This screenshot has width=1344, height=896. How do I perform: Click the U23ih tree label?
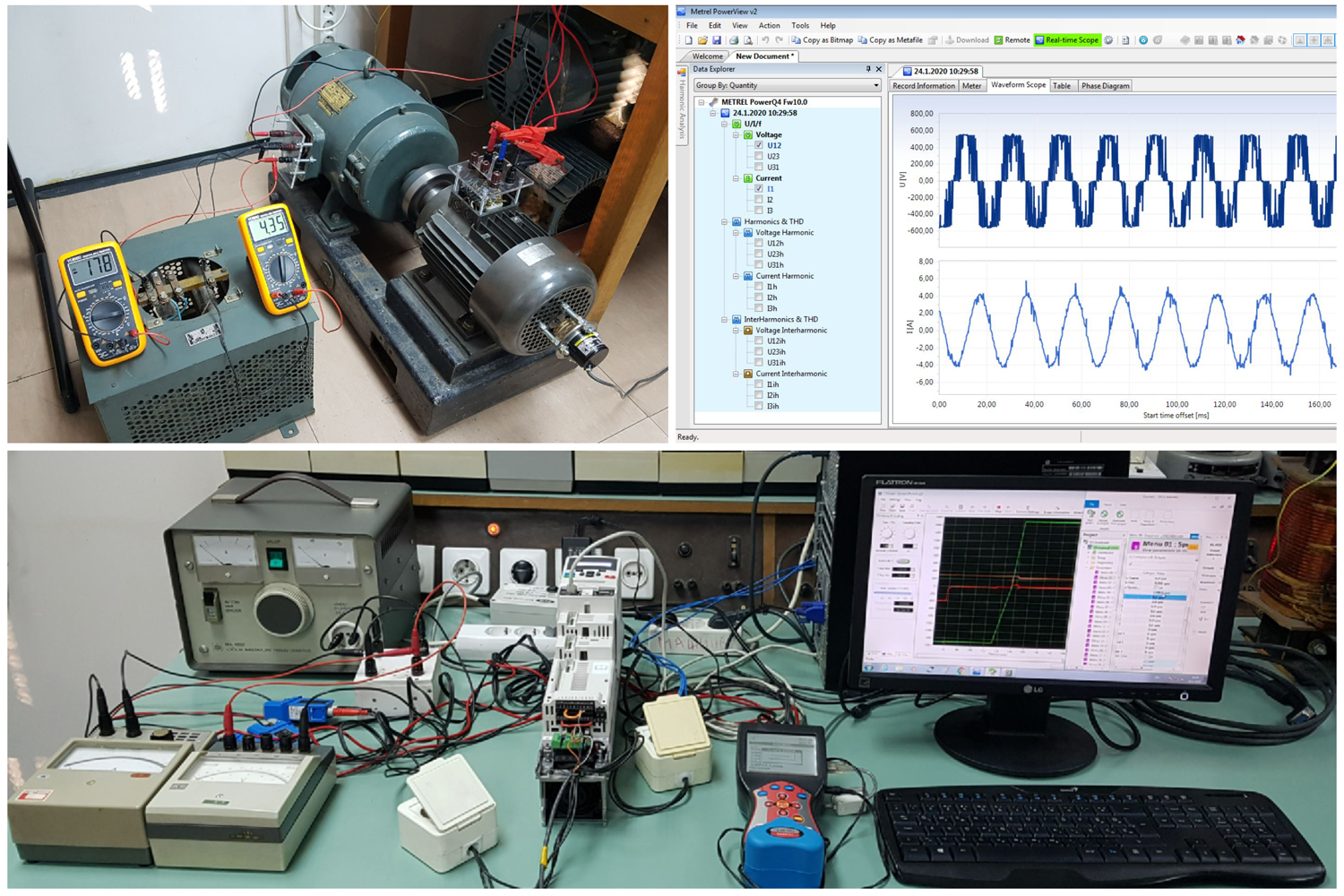[x=776, y=352]
